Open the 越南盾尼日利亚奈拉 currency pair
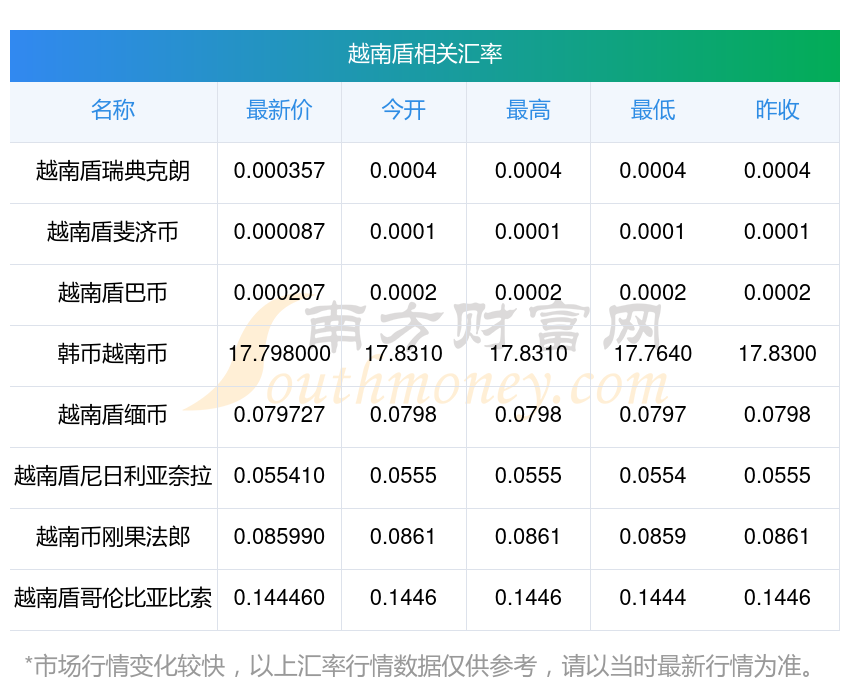The width and height of the screenshot is (850, 697). click(x=113, y=476)
